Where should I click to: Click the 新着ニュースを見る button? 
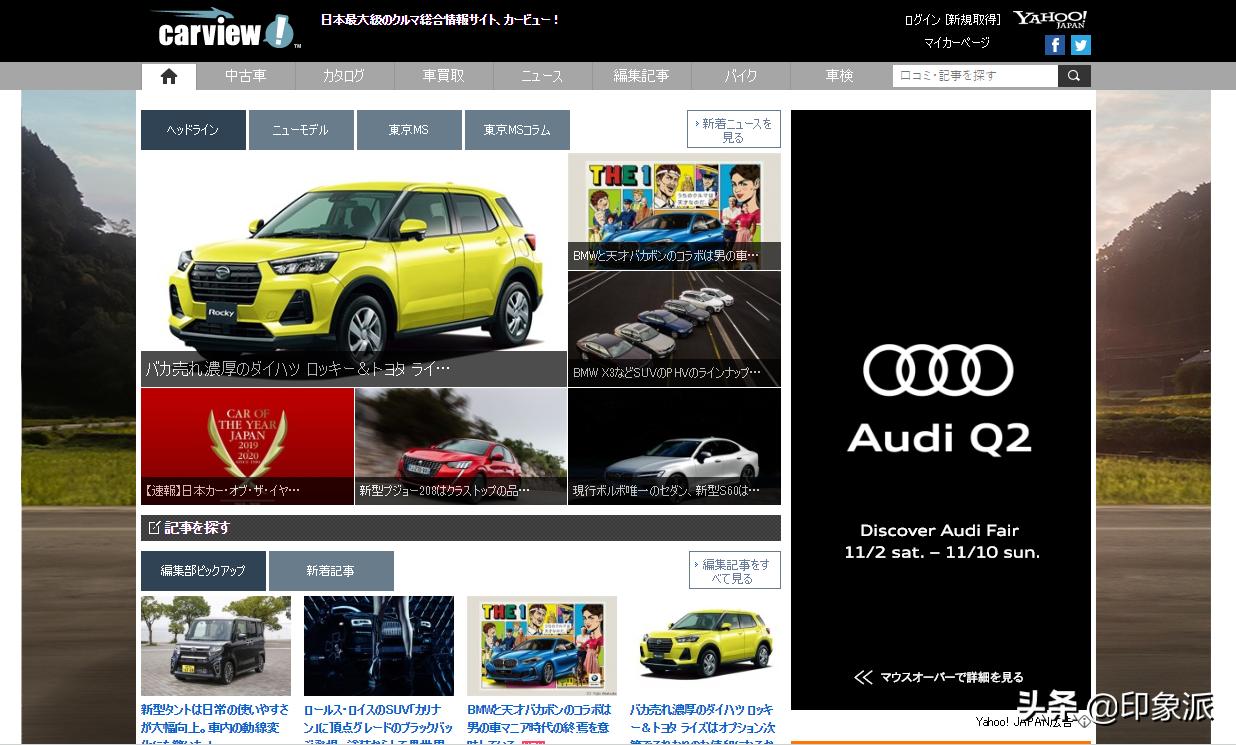[x=734, y=130]
